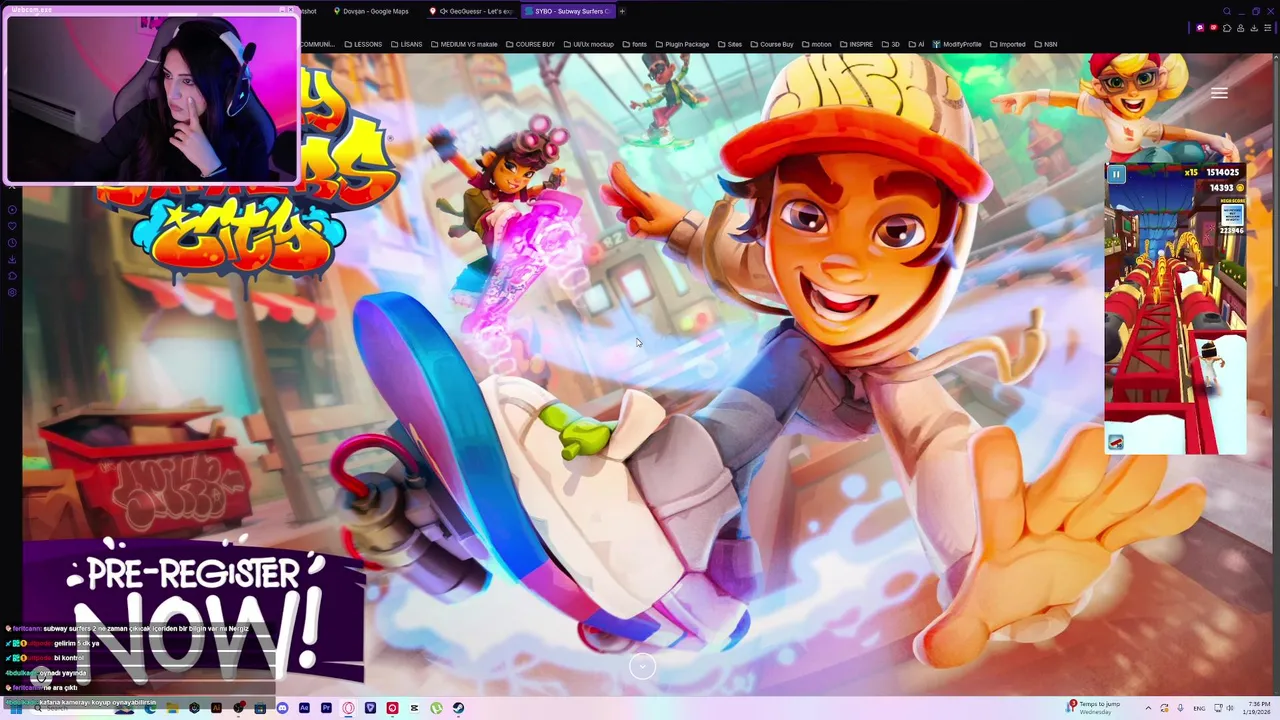Pause the Subway Surfers mini-game
The image size is (1280, 720).
1116,174
